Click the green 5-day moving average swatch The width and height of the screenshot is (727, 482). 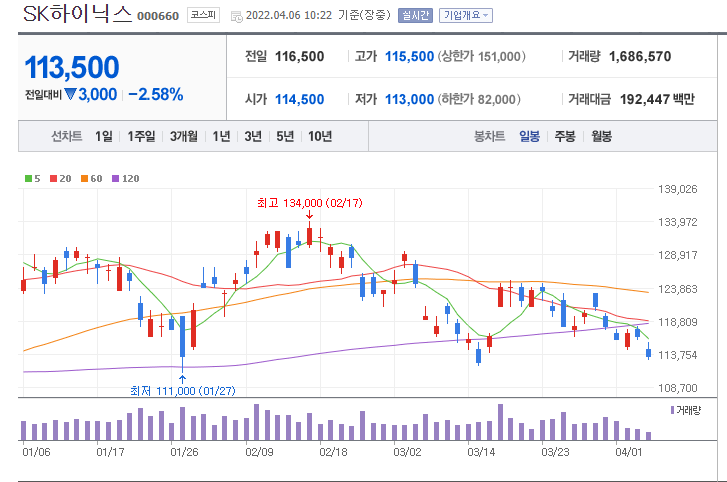pos(28,178)
